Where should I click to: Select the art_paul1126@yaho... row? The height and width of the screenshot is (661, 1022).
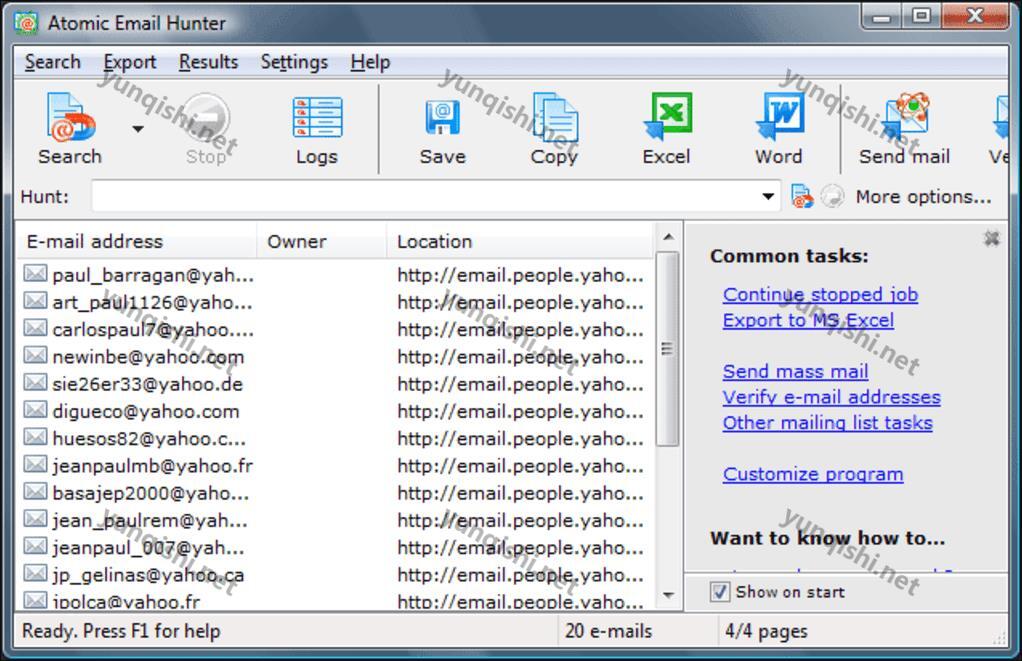[334, 302]
